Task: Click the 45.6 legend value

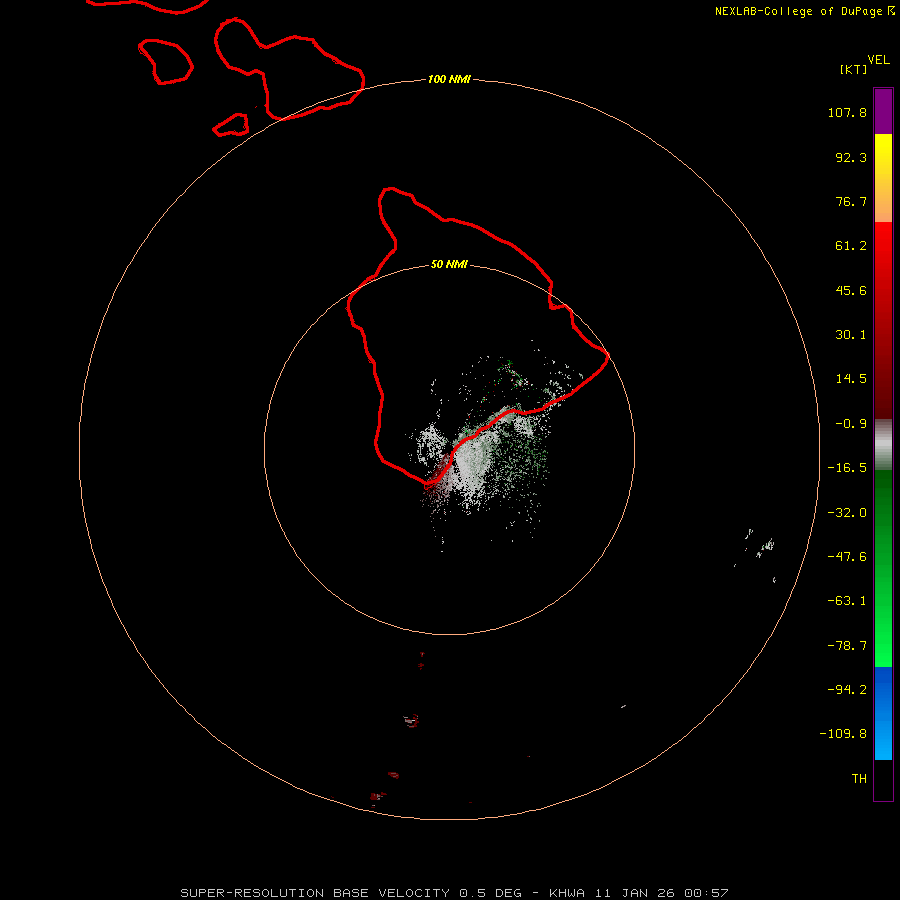Action: pyautogui.click(x=851, y=290)
